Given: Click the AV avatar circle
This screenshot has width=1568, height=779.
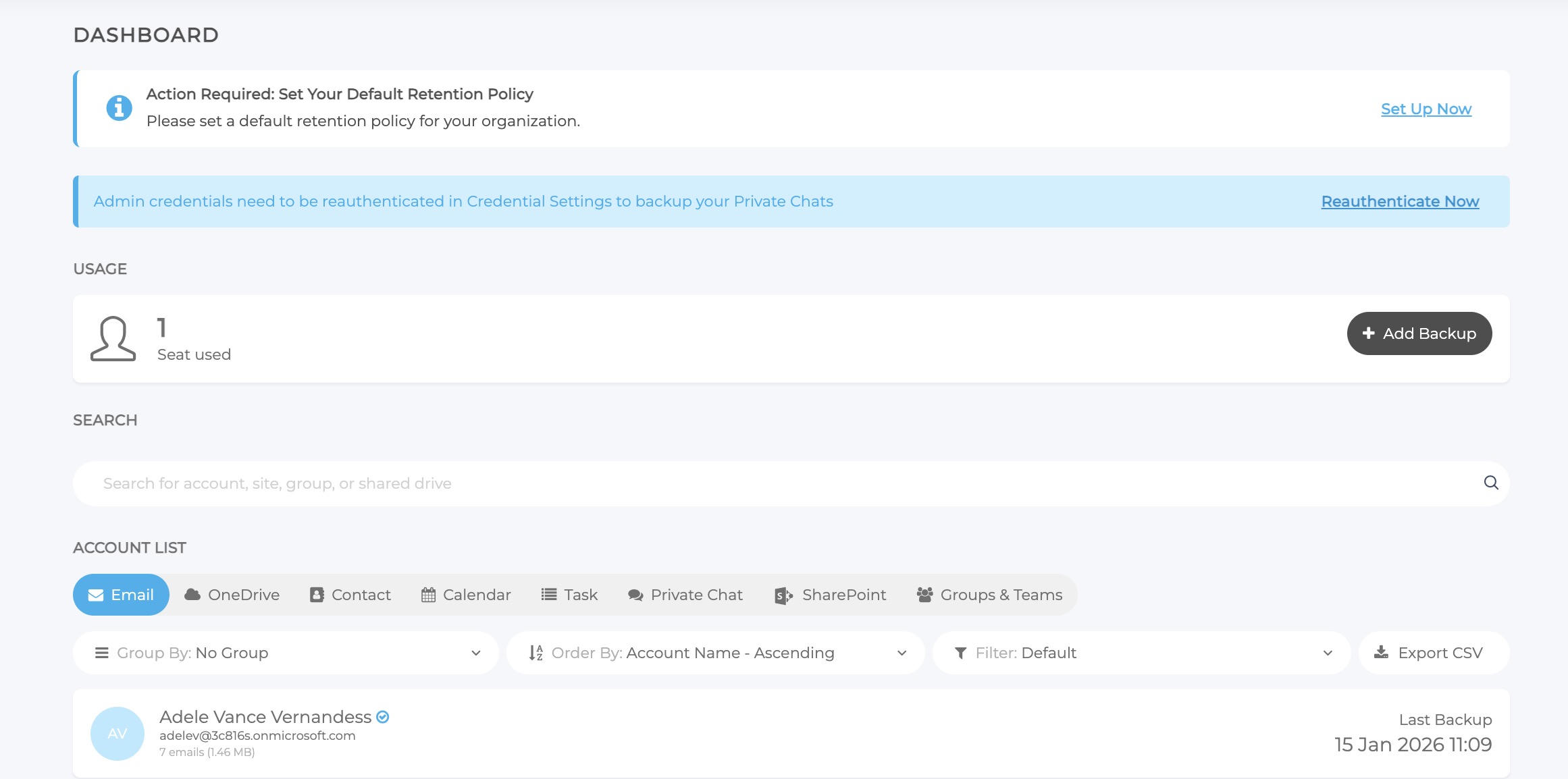Looking at the screenshot, I should point(117,734).
